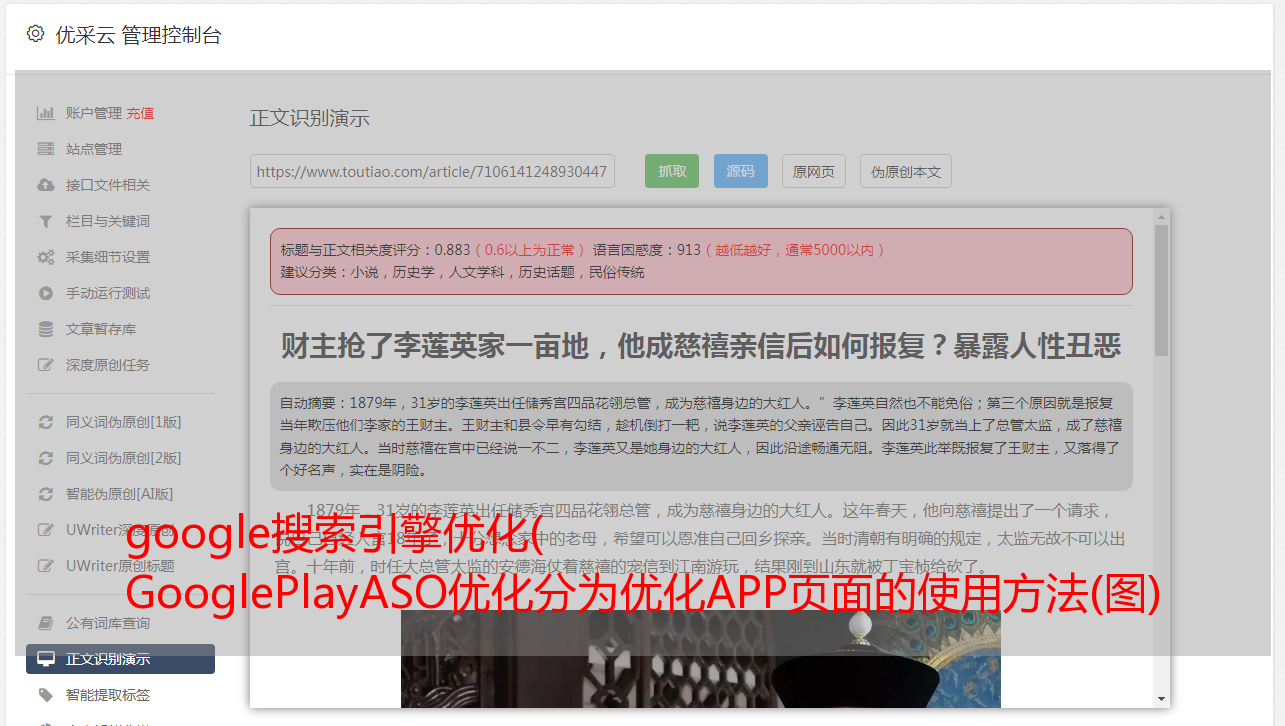Click the funnel icon for 栏目与关键词
The height and width of the screenshot is (726, 1285).
tap(46, 221)
